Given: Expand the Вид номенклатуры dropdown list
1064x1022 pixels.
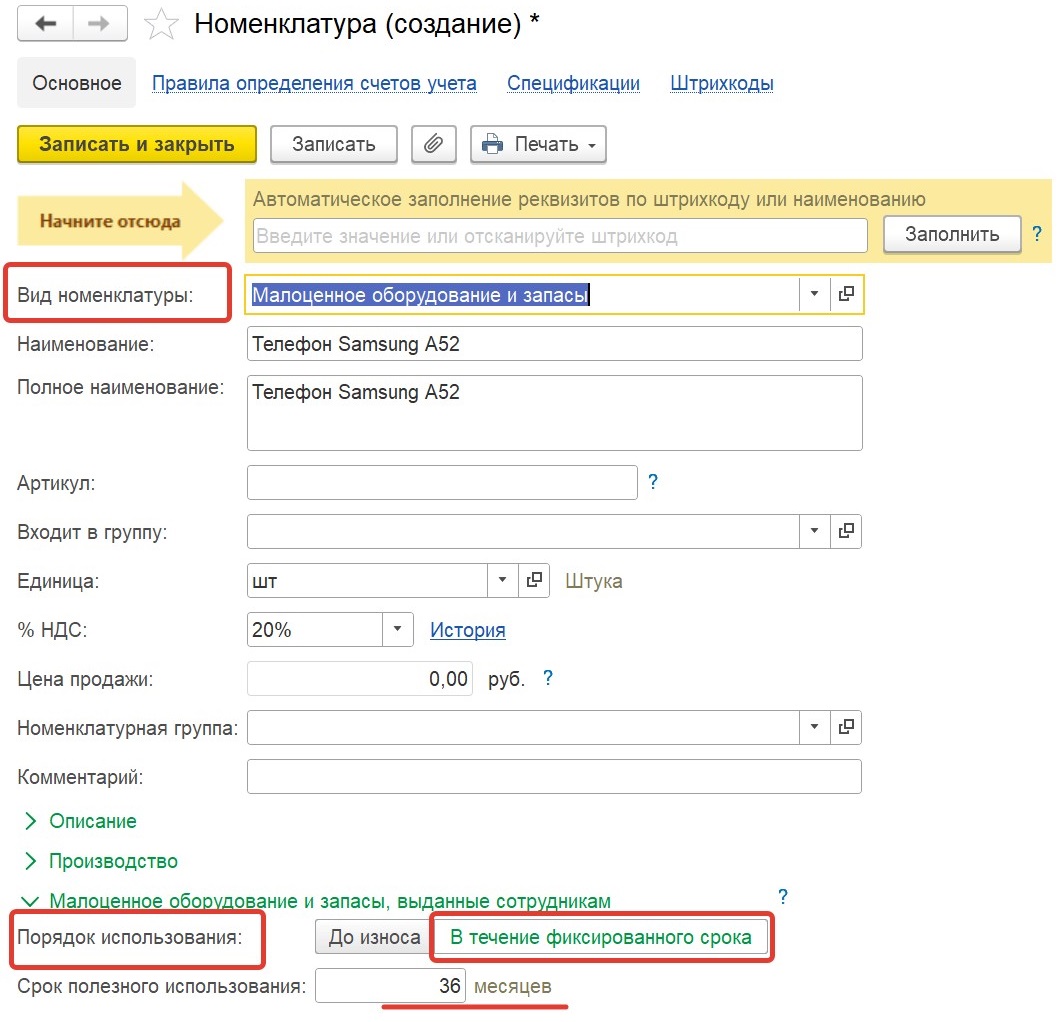Looking at the screenshot, I should [x=814, y=294].
